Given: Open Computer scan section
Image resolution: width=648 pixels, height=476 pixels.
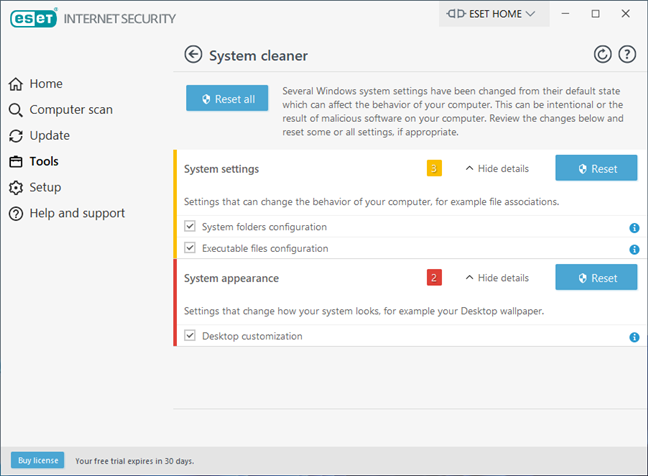Looking at the screenshot, I should [x=71, y=109].
